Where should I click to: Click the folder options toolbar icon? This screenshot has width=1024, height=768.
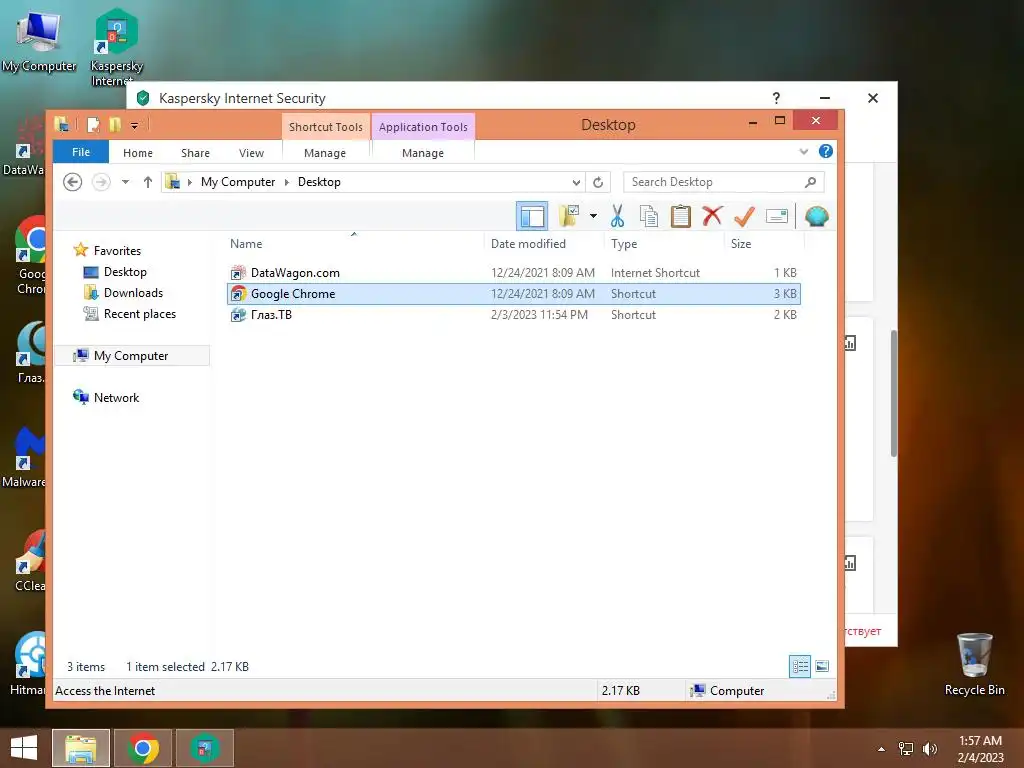(x=569, y=216)
